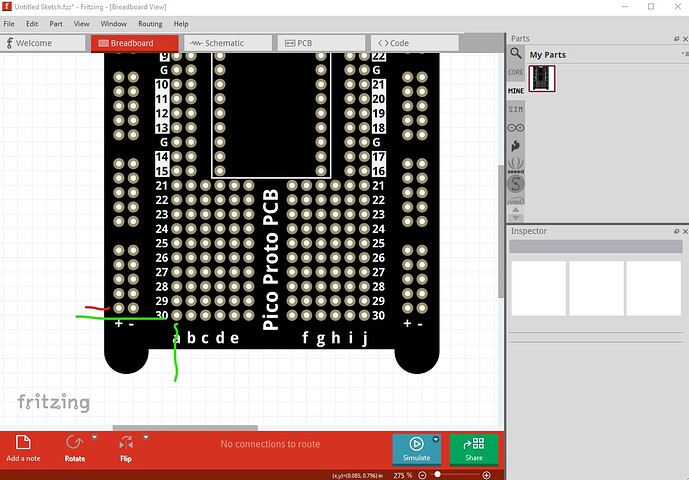Open the Routing menu

[x=150, y=24]
